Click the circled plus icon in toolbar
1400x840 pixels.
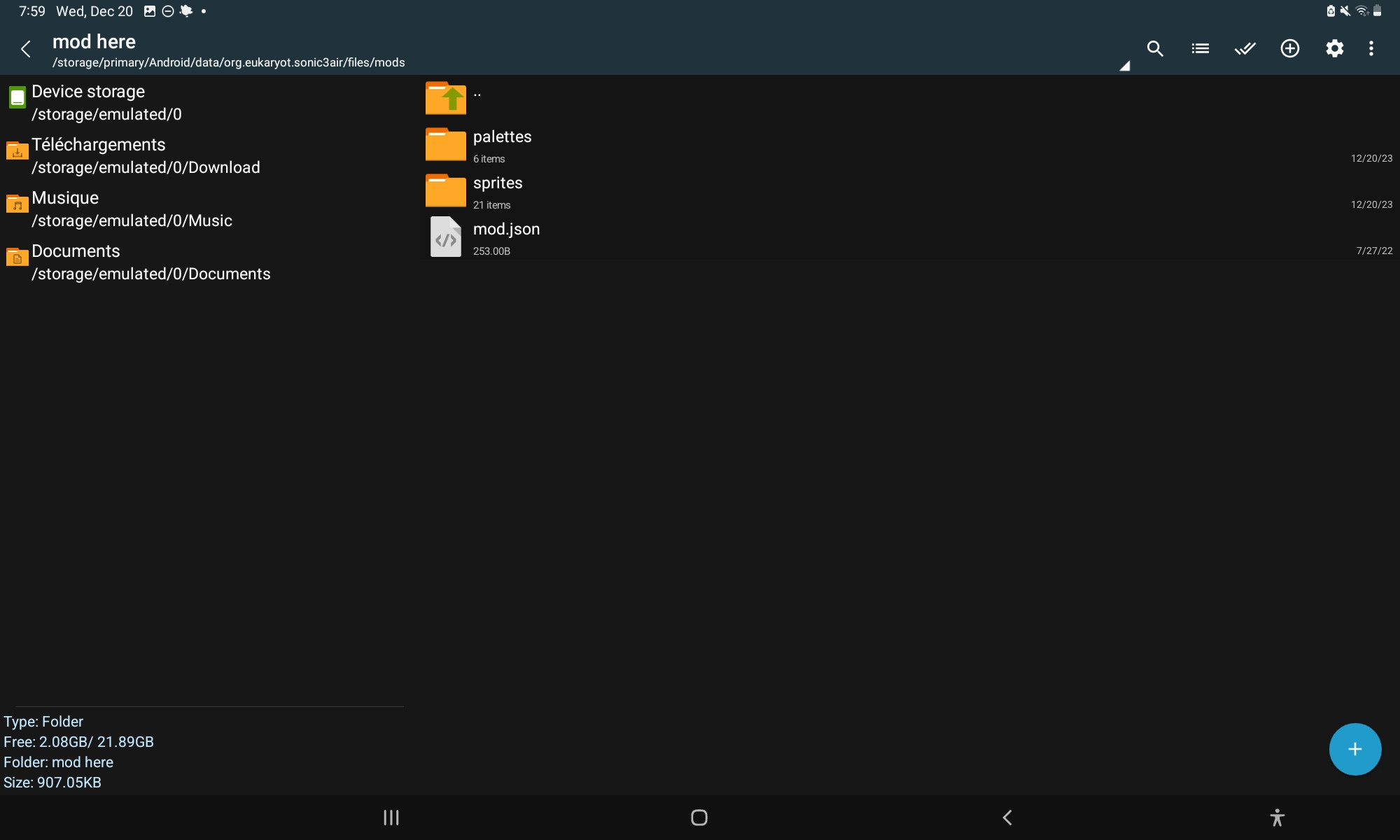coord(1289,48)
